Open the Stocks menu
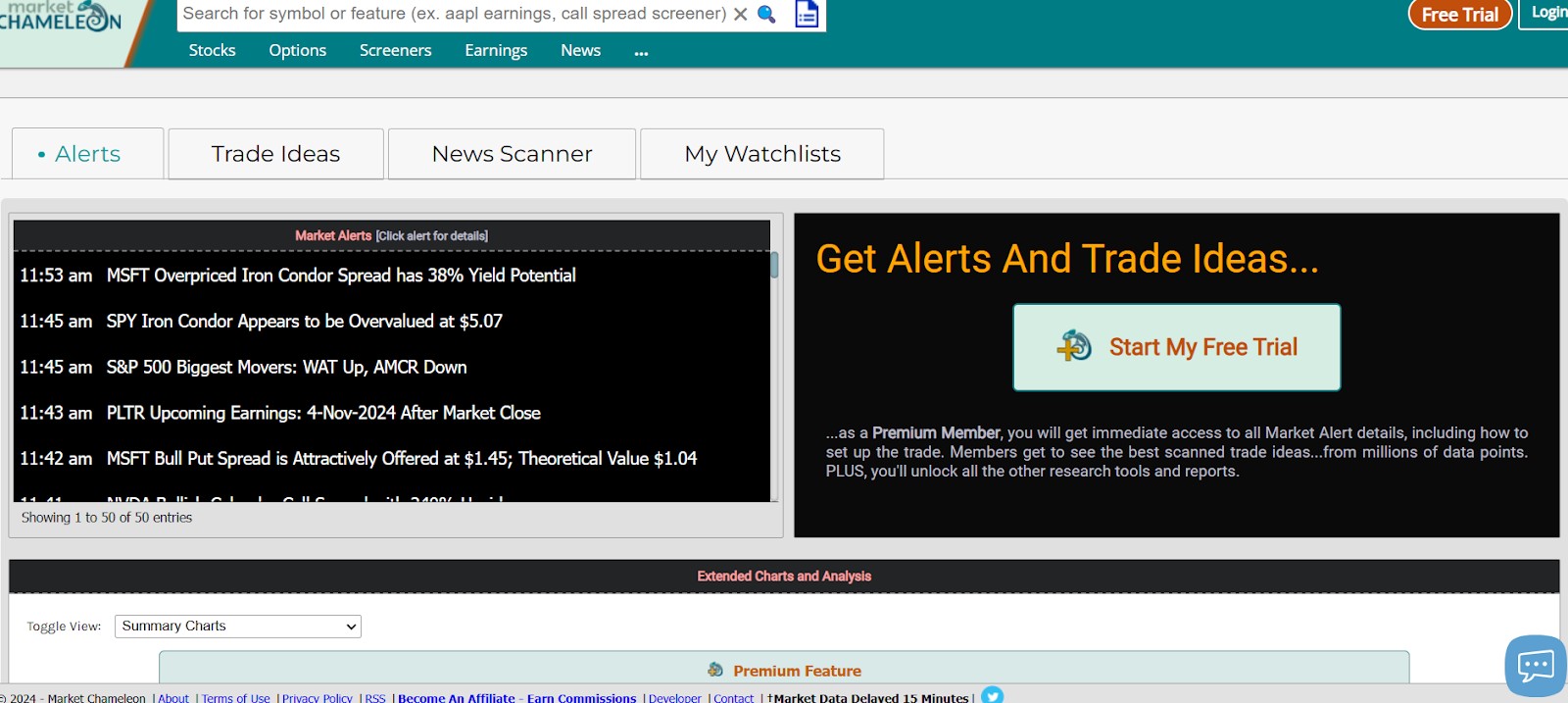This screenshot has width=1568, height=703. (x=213, y=50)
